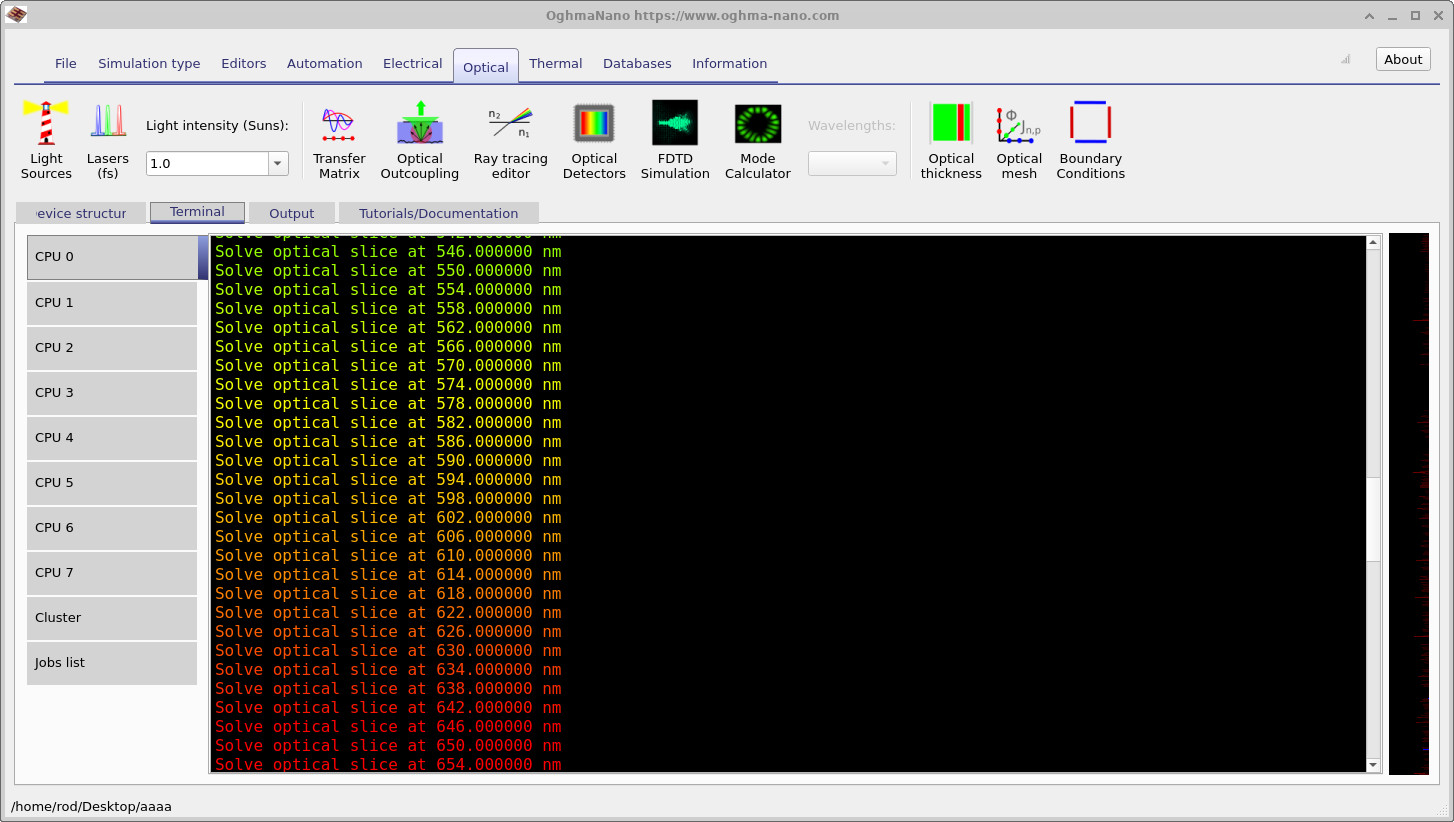Select the CPU 3 terminal
The height and width of the screenshot is (822, 1454).
tap(112, 393)
